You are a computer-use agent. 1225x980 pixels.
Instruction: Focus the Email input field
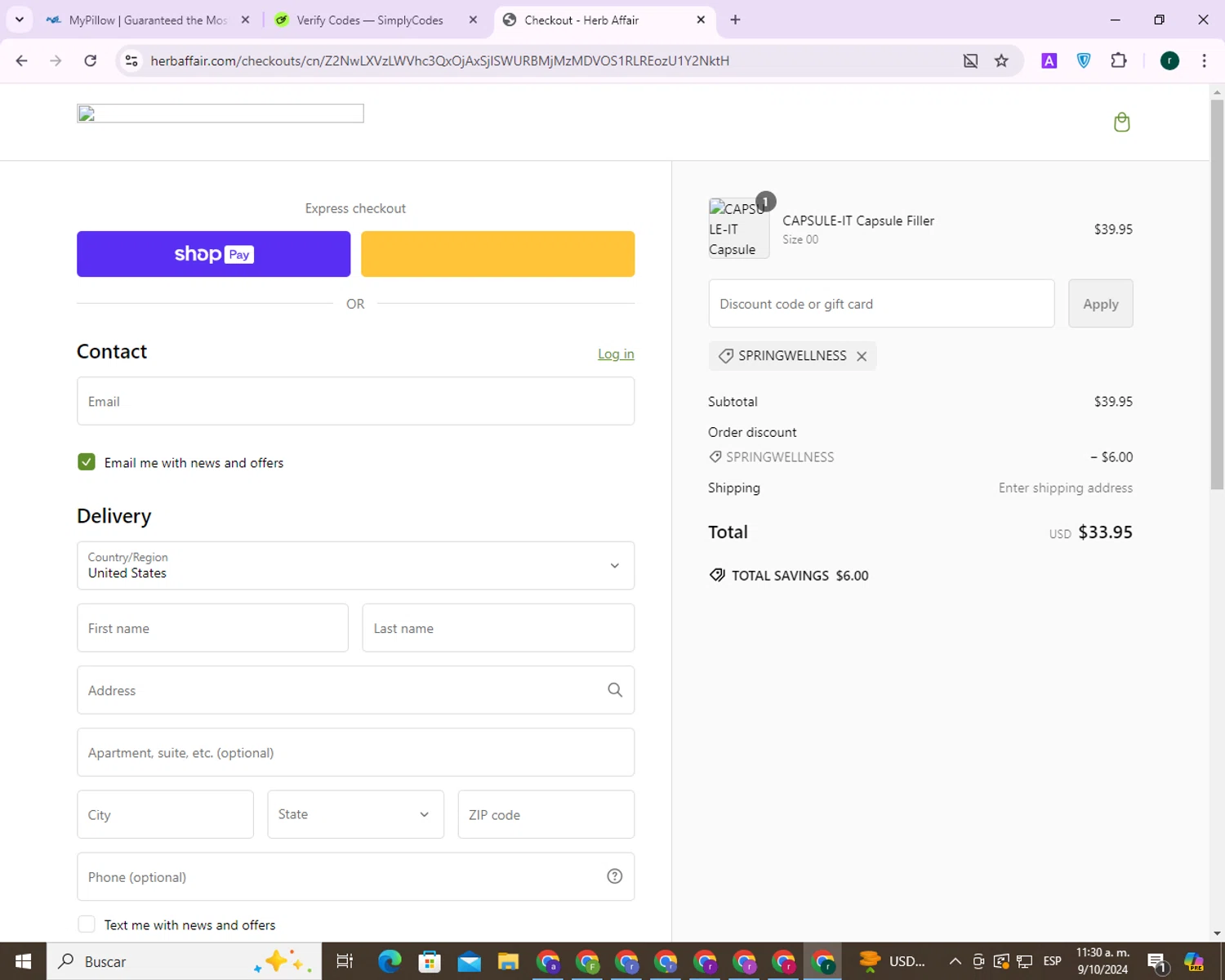coord(355,401)
